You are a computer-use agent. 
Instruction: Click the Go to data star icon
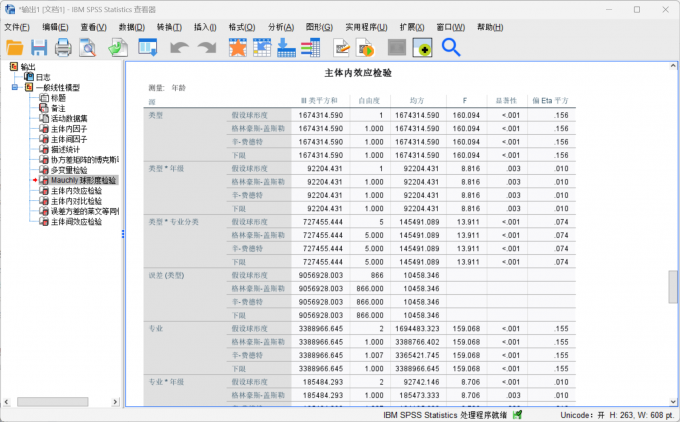coord(238,48)
